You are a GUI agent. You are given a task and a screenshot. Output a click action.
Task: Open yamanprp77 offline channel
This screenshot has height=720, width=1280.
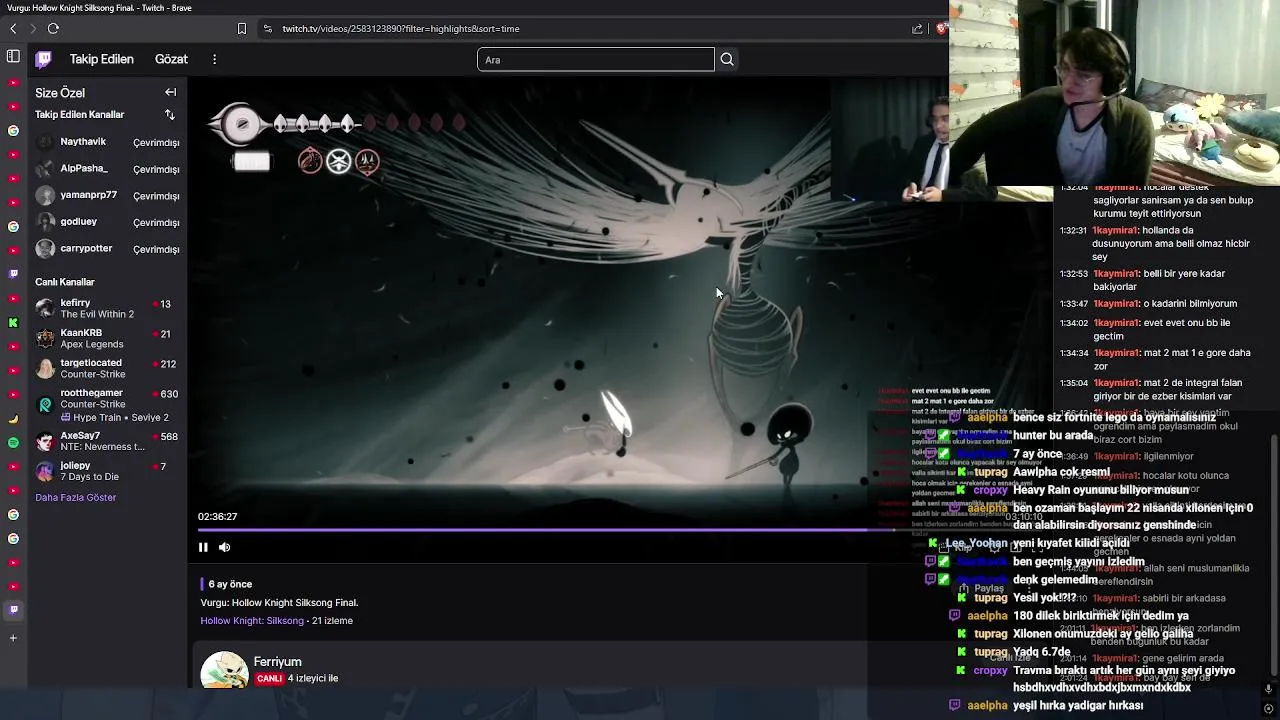(107, 196)
